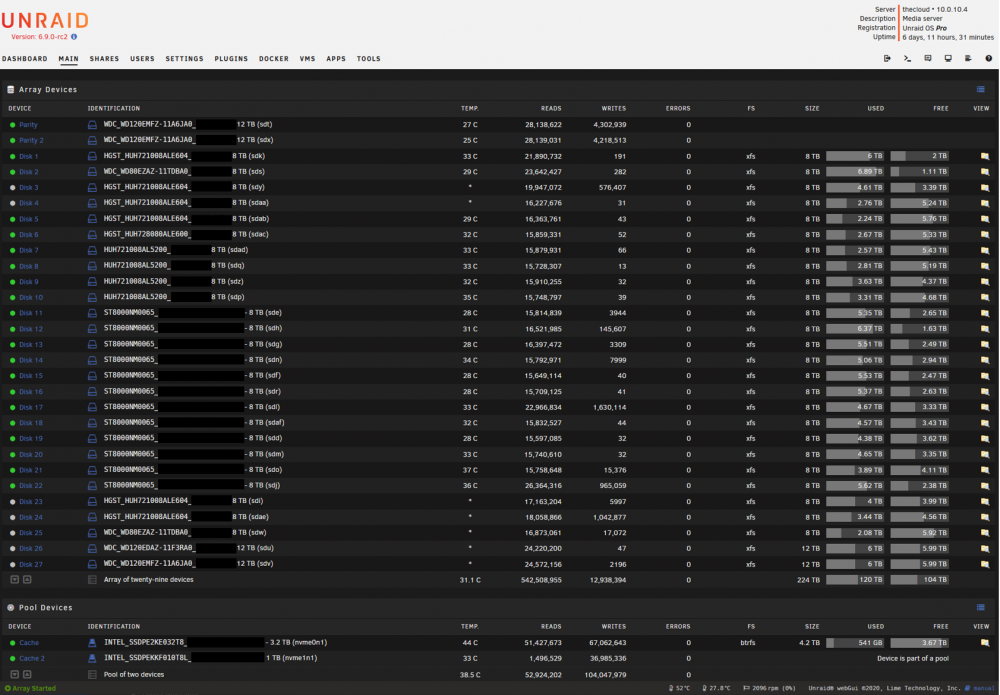This screenshot has height=695, width=1000.
Task: Browse Disk 27 with its view folder icon
Action: click(x=985, y=564)
